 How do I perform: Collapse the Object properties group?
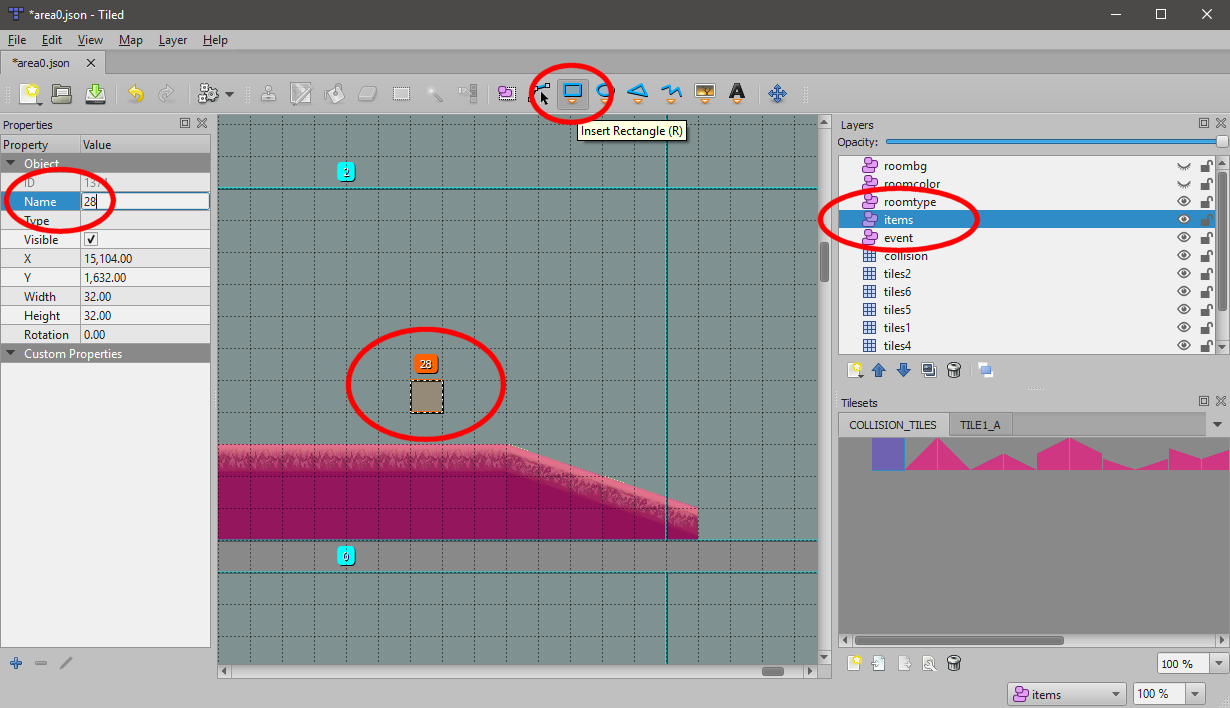(x=11, y=163)
